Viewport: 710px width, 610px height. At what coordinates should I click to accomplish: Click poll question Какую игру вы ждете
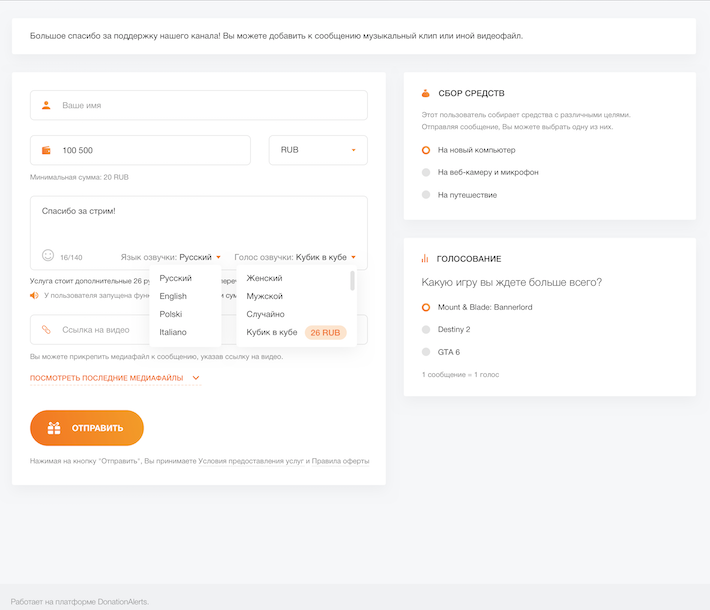[512, 282]
